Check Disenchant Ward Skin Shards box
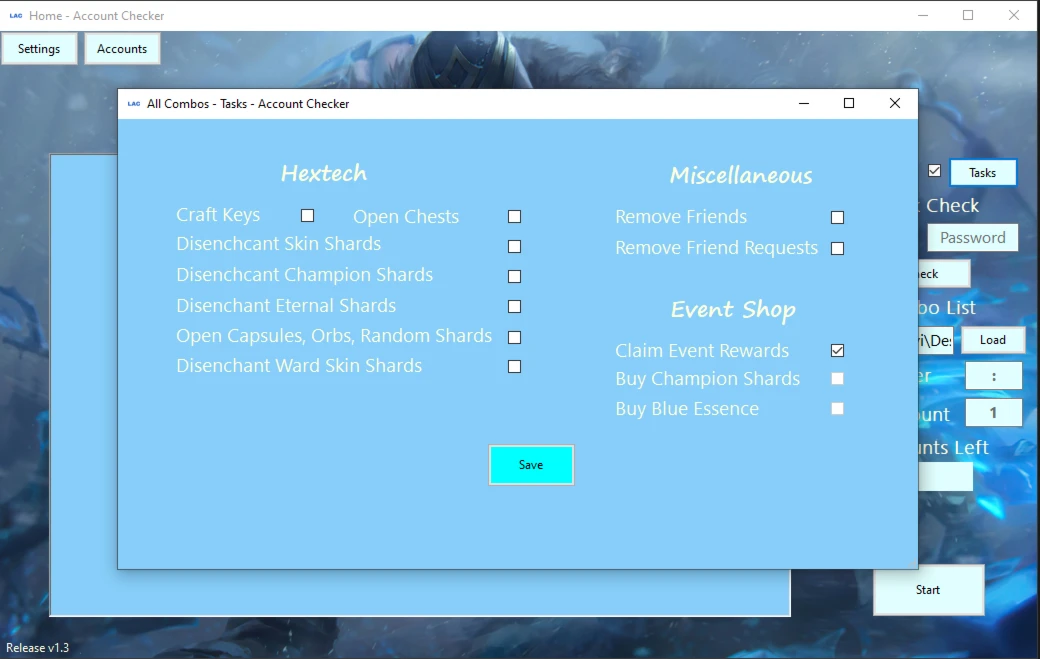The width and height of the screenshot is (1040, 659). pos(514,367)
